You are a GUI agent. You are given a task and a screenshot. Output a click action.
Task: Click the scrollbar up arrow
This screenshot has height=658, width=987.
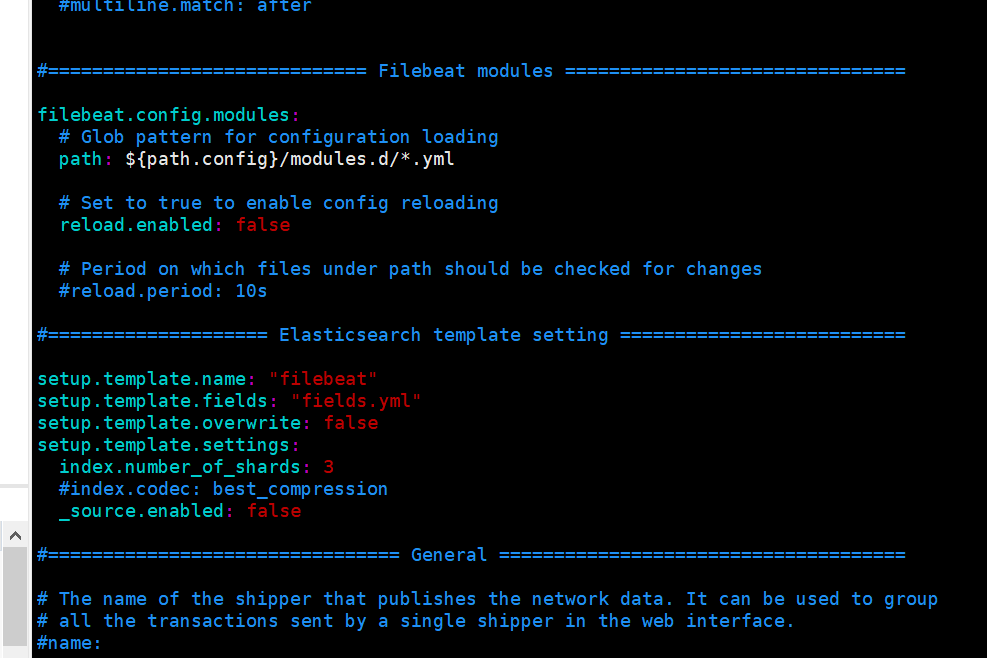click(x=15, y=536)
